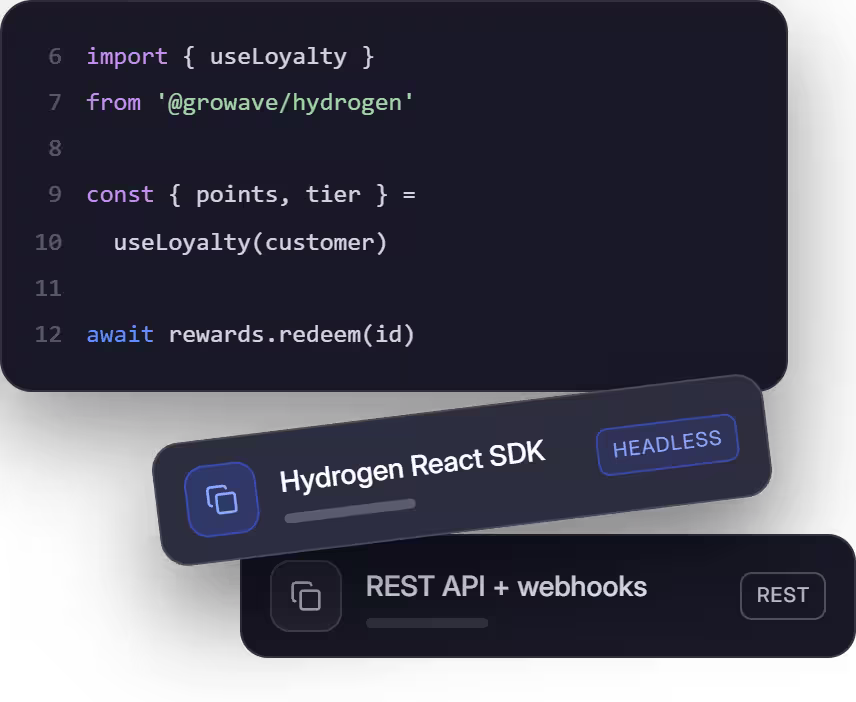Click line number 7 in the gutter
Image resolution: width=856 pixels, height=702 pixels.
pos(55,102)
